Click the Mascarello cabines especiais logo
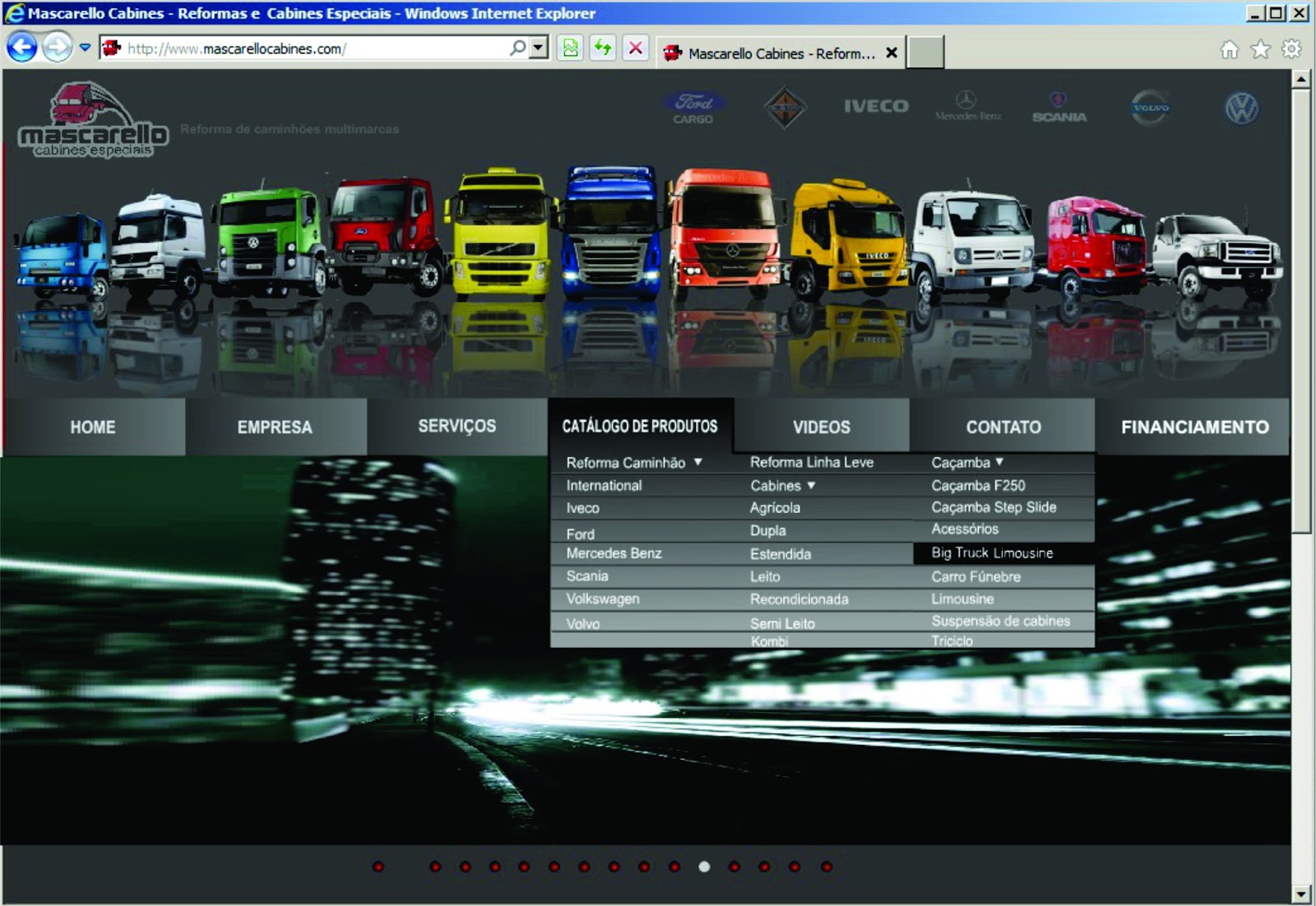 (x=92, y=120)
